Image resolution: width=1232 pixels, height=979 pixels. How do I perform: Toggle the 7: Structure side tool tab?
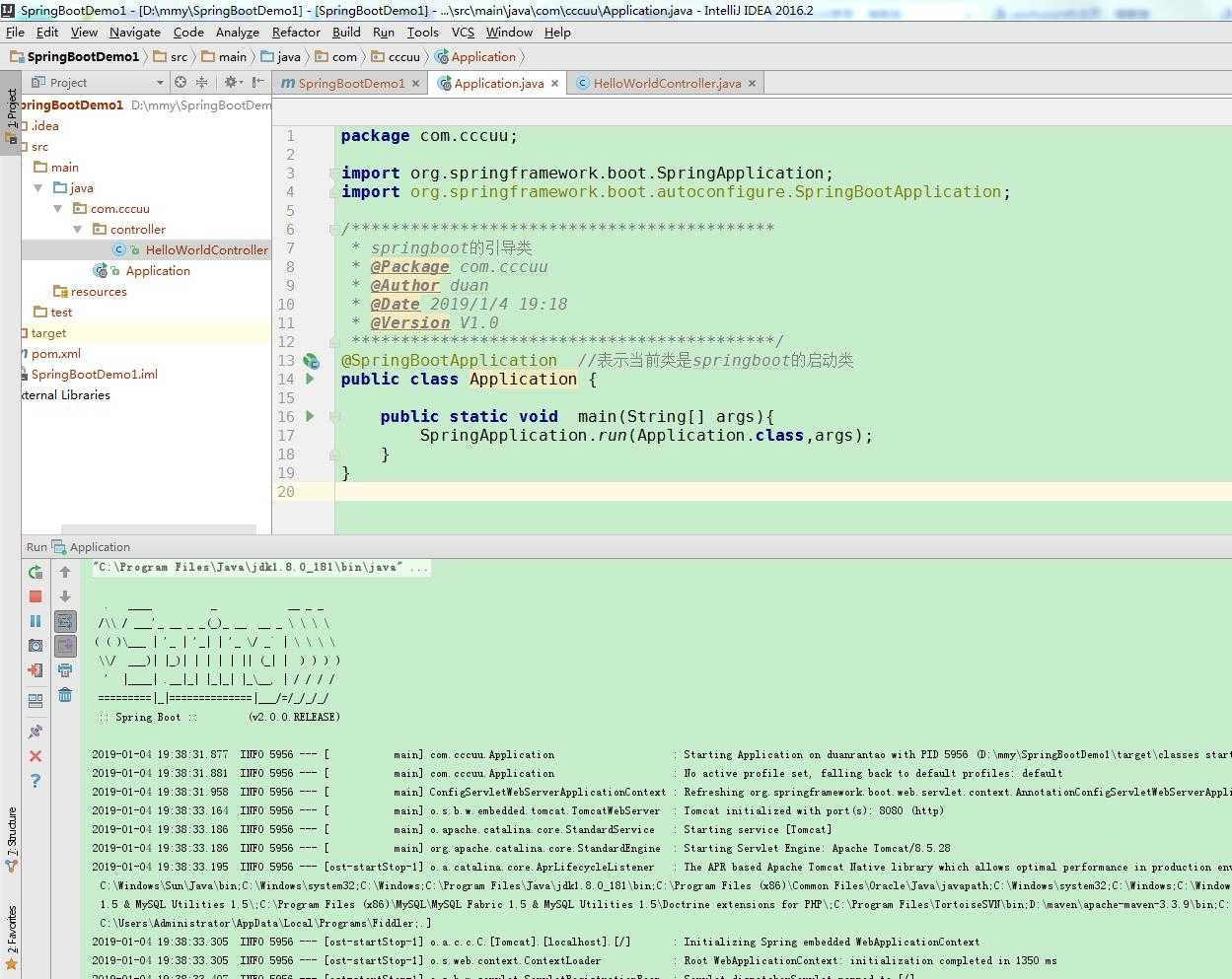click(x=11, y=841)
